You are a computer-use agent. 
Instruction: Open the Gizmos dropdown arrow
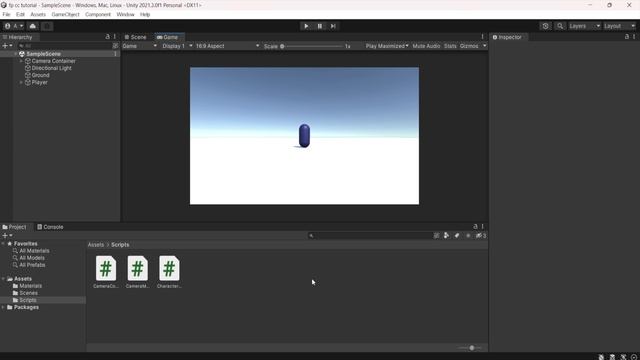[484, 46]
